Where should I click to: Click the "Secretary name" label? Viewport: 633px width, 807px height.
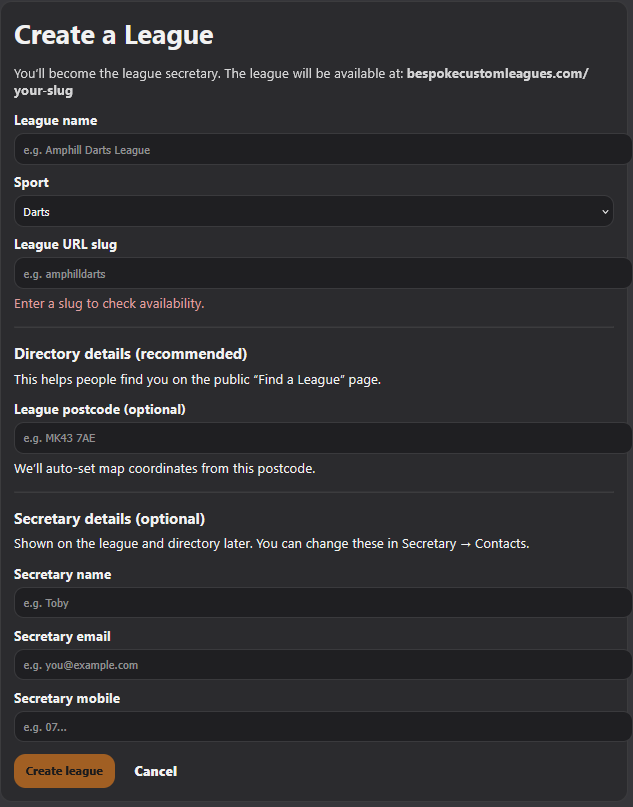63,575
